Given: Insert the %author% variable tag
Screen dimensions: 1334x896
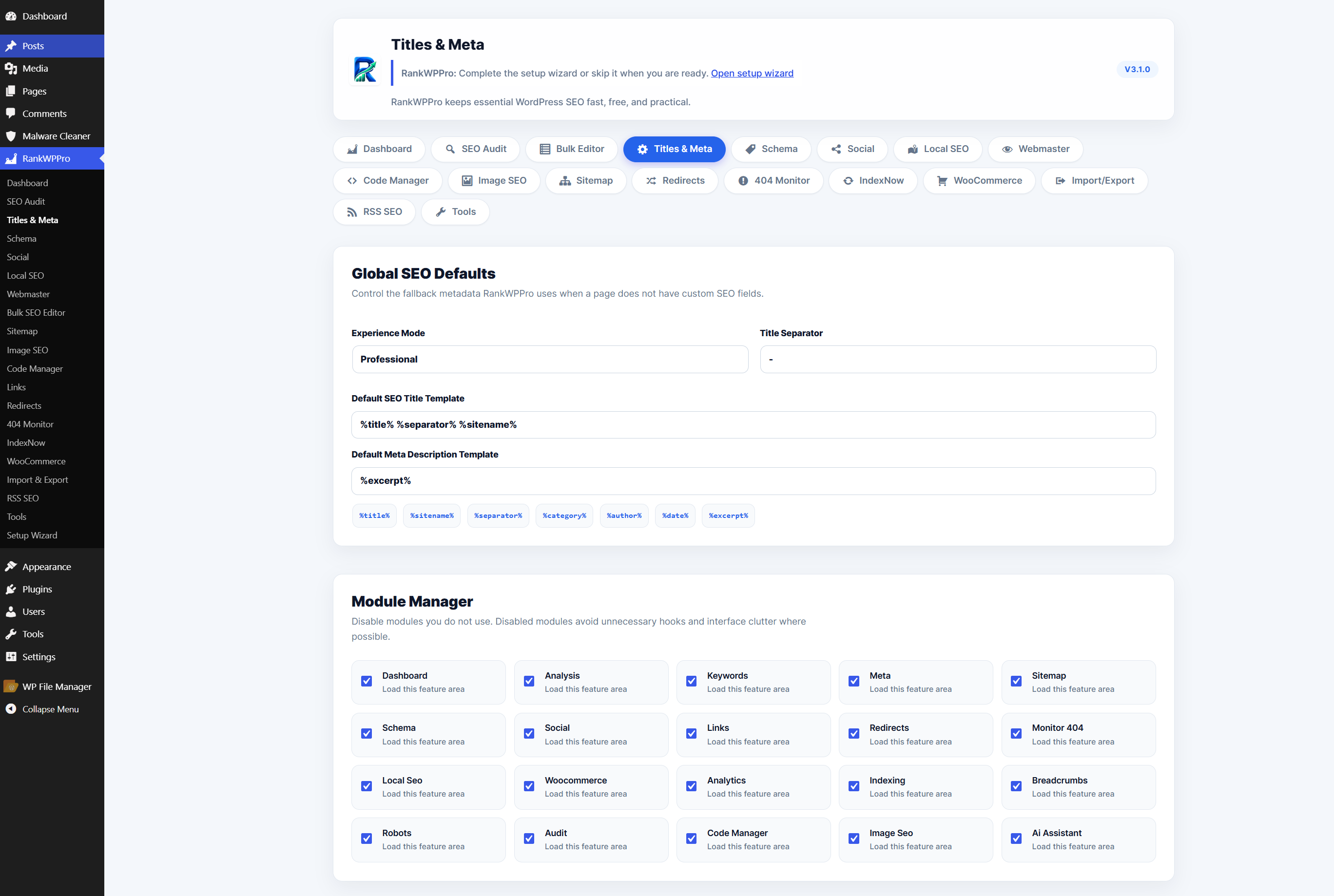Looking at the screenshot, I should pyautogui.click(x=624, y=515).
